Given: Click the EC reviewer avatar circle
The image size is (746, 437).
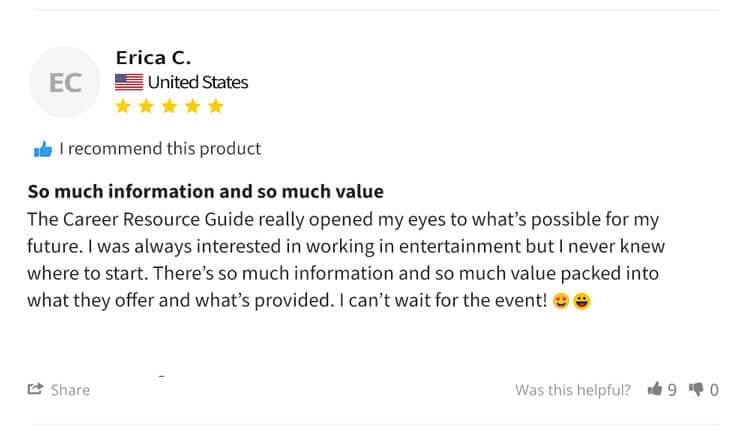Looking at the screenshot, I should point(65,83).
